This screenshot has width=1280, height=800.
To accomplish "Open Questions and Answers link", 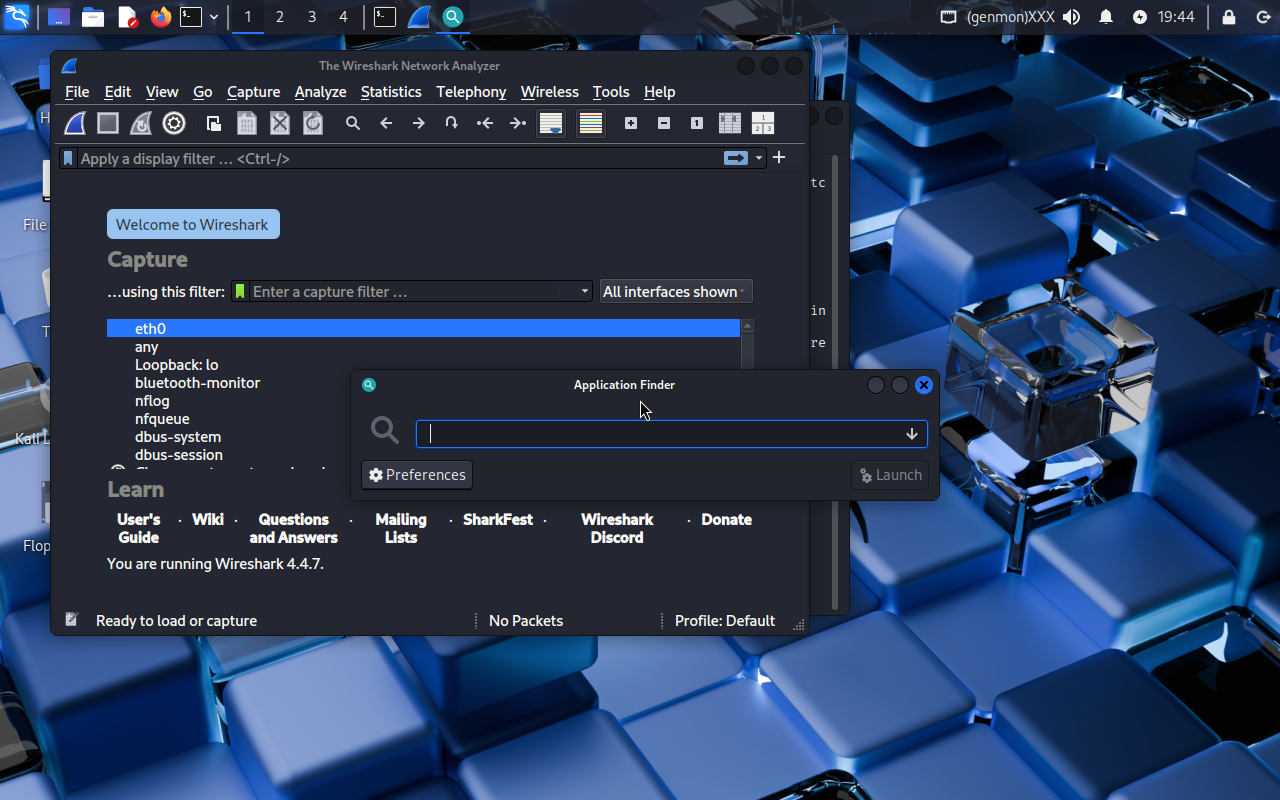I will (293, 528).
